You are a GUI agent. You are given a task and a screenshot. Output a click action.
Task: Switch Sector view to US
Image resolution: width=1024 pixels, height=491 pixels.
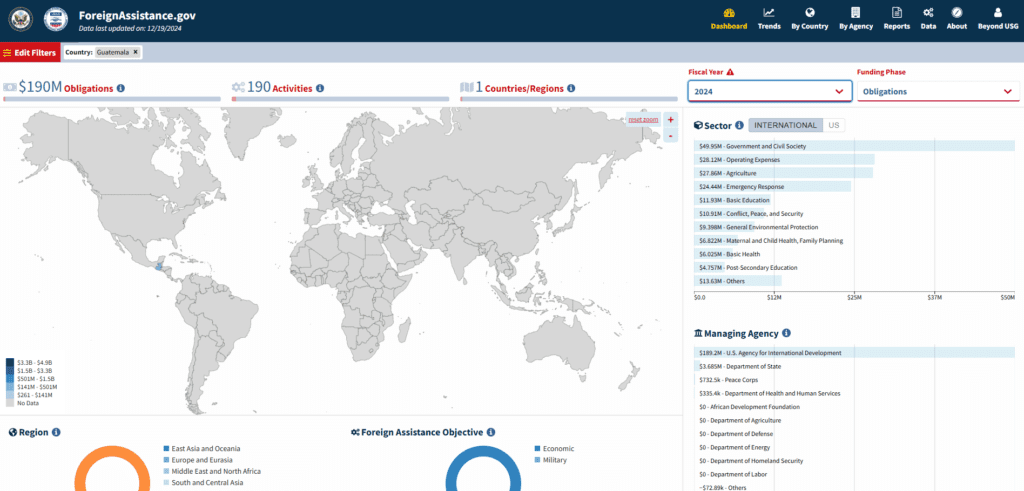(833, 125)
